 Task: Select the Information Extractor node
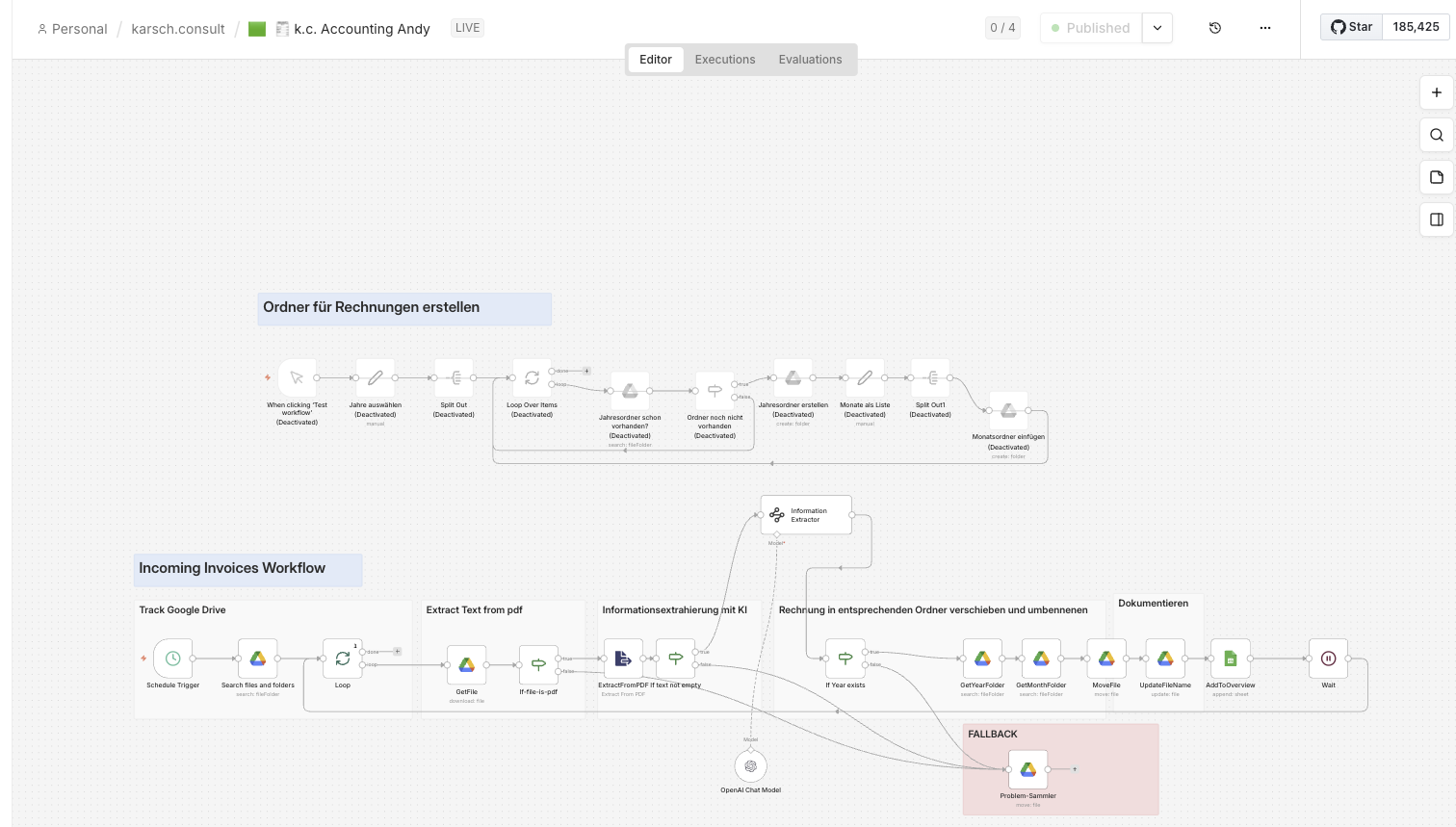pyautogui.click(x=806, y=515)
